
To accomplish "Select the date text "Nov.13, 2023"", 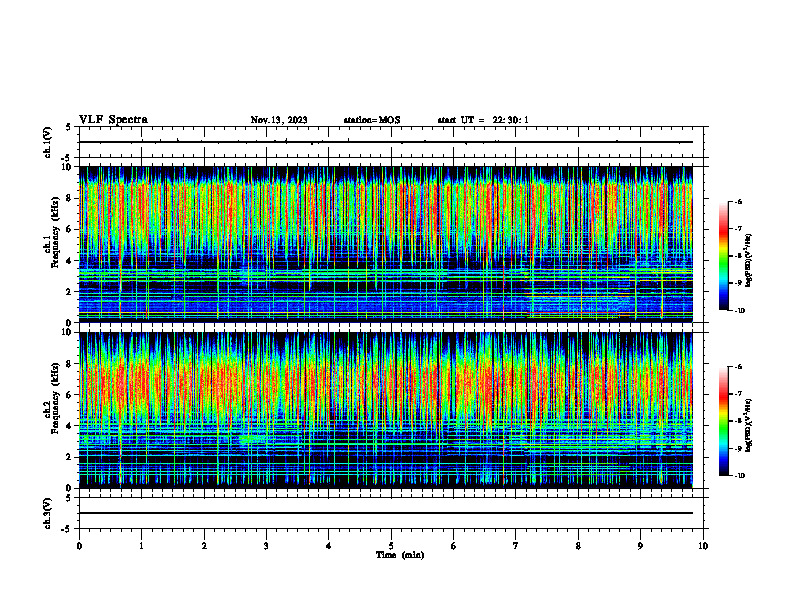I will pos(279,120).
